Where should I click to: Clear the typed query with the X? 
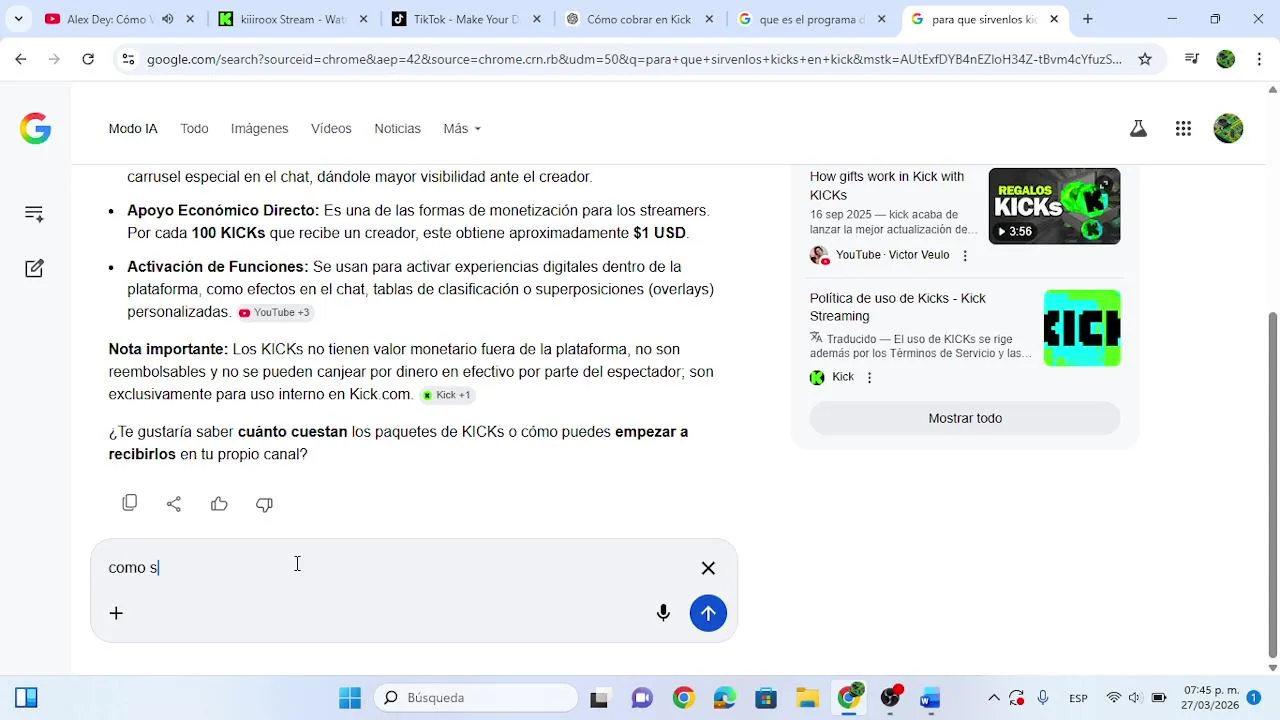tap(708, 568)
